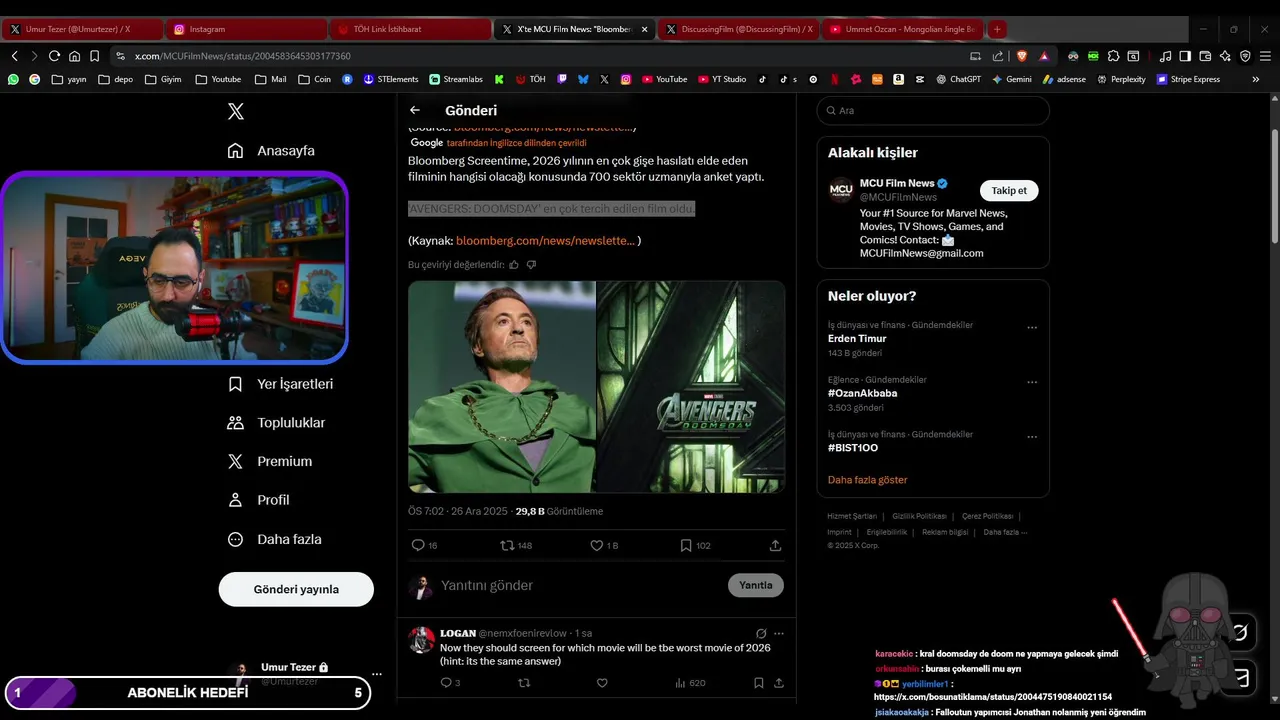
Task: Open Mail bookmarks folder
Action: point(270,79)
